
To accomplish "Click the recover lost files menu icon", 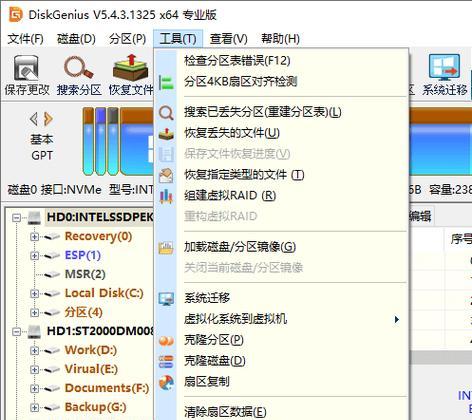I will coord(166,134).
